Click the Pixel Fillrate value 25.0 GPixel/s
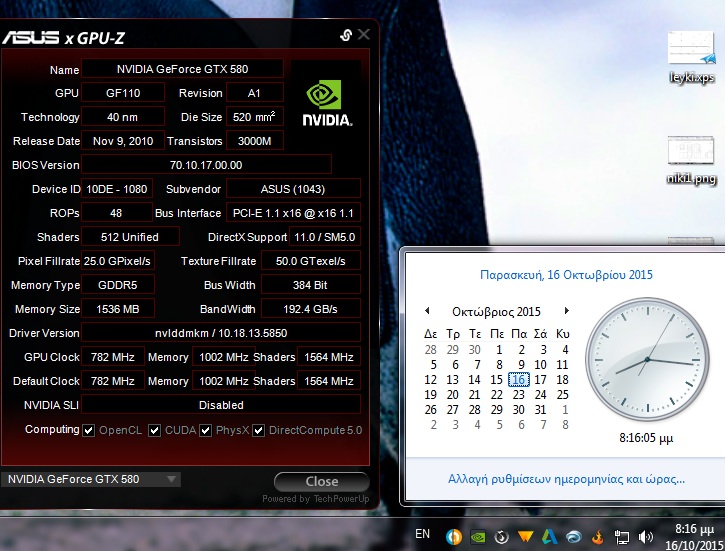726x551 pixels. [118, 261]
